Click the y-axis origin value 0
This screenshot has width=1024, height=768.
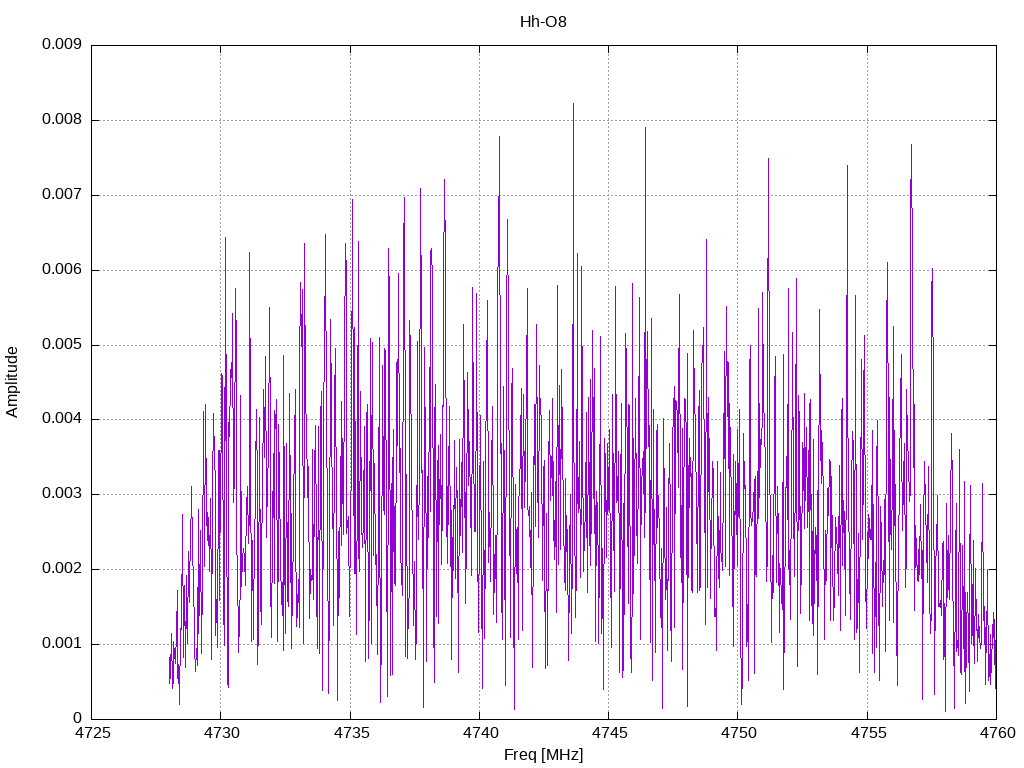[78, 718]
